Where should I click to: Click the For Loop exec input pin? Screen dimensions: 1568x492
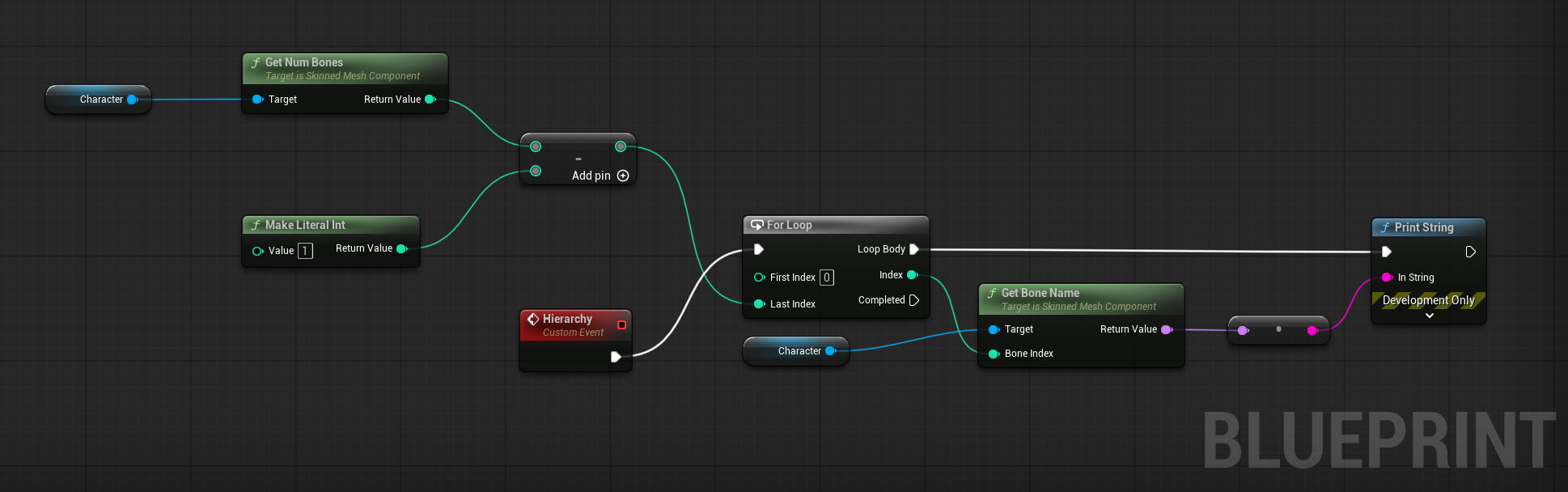point(759,249)
